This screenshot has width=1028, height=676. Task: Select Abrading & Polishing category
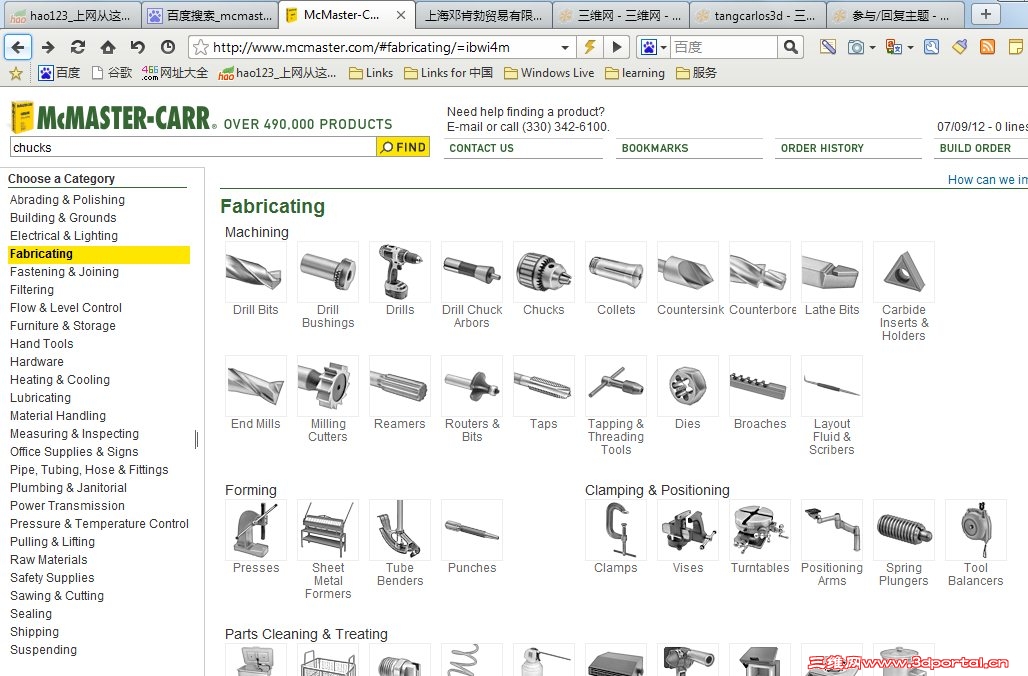pyautogui.click(x=67, y=199)
